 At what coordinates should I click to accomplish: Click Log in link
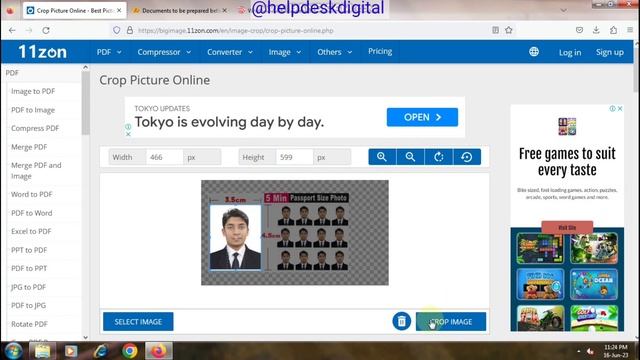pyautogui.click(x=570, y=52)
